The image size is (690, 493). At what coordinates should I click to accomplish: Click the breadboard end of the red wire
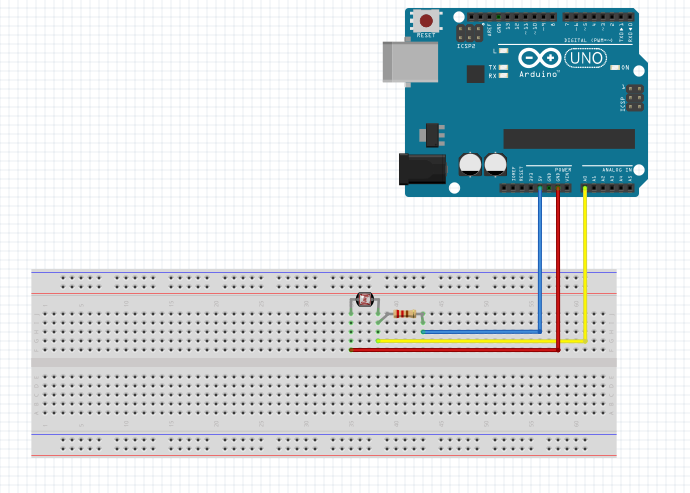click(351, 350)
